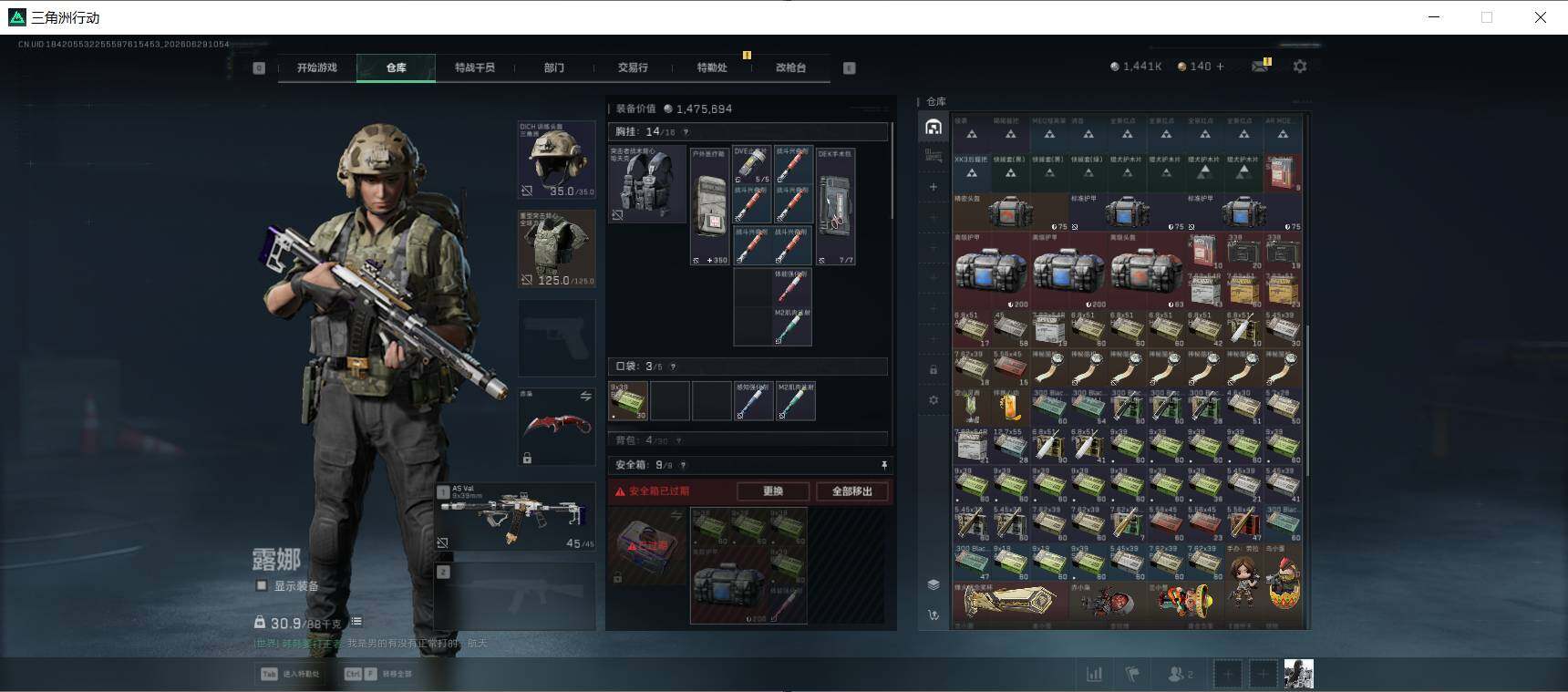This screenshot has height=692, width=1568.
Task: Click the 30.9 carry weight lock icon
Action: click(260, 623)
